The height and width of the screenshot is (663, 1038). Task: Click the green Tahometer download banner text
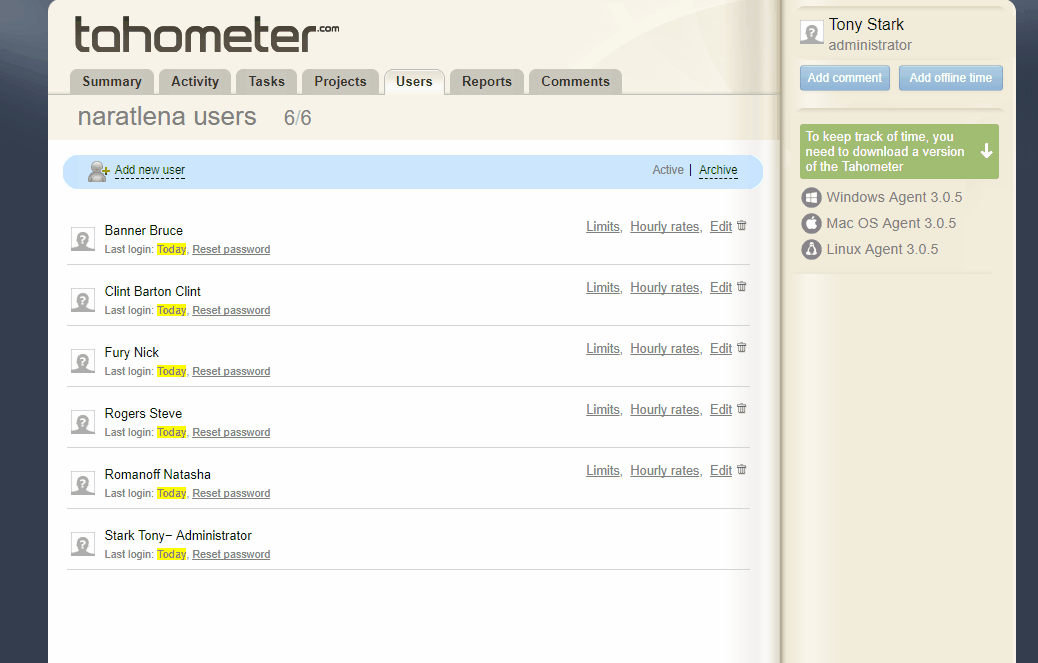(884, 152)
